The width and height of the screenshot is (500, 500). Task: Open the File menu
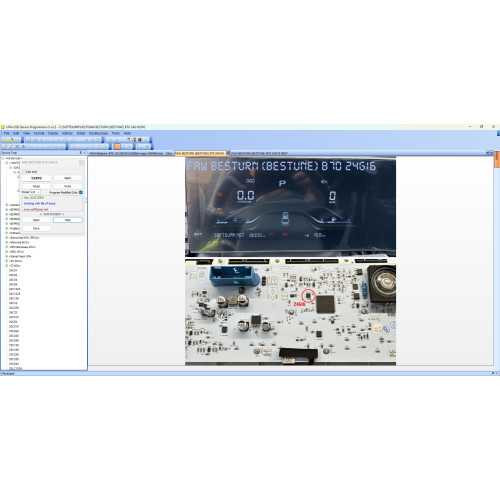6,133
